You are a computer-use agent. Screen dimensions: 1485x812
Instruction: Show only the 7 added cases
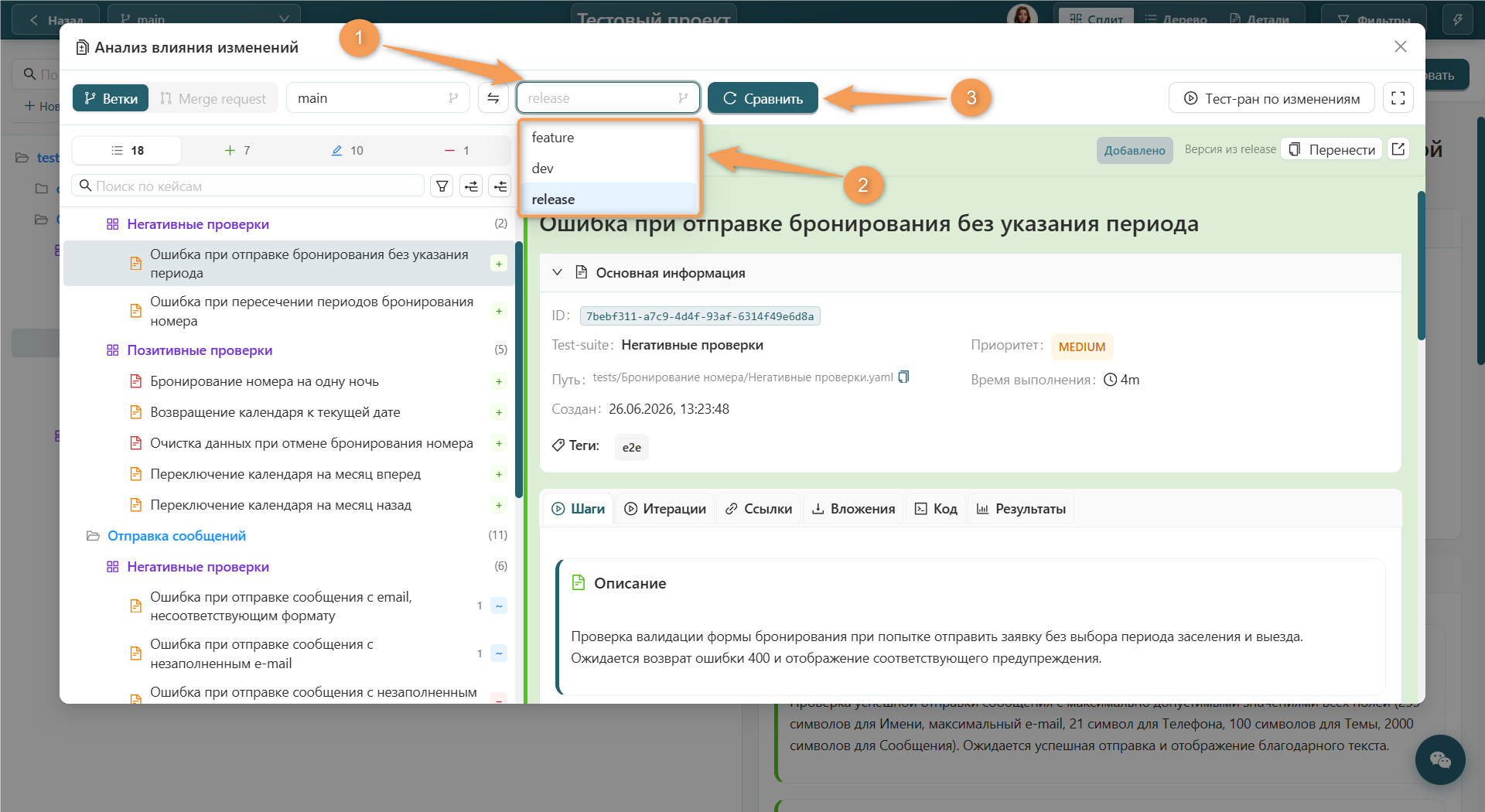click(x=237, y=150)
